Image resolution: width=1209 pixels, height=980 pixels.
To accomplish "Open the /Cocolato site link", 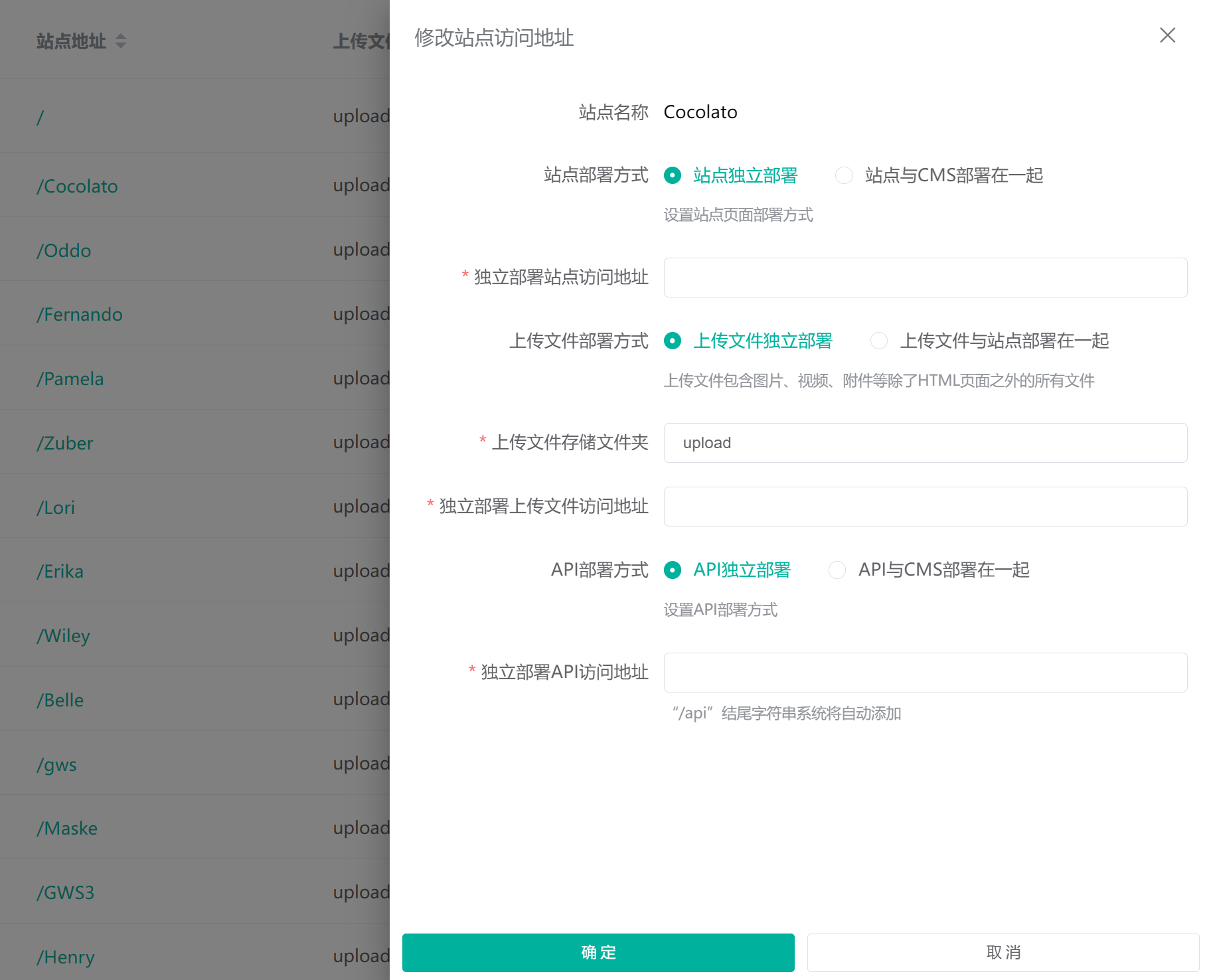I will [x=76, y=186].
